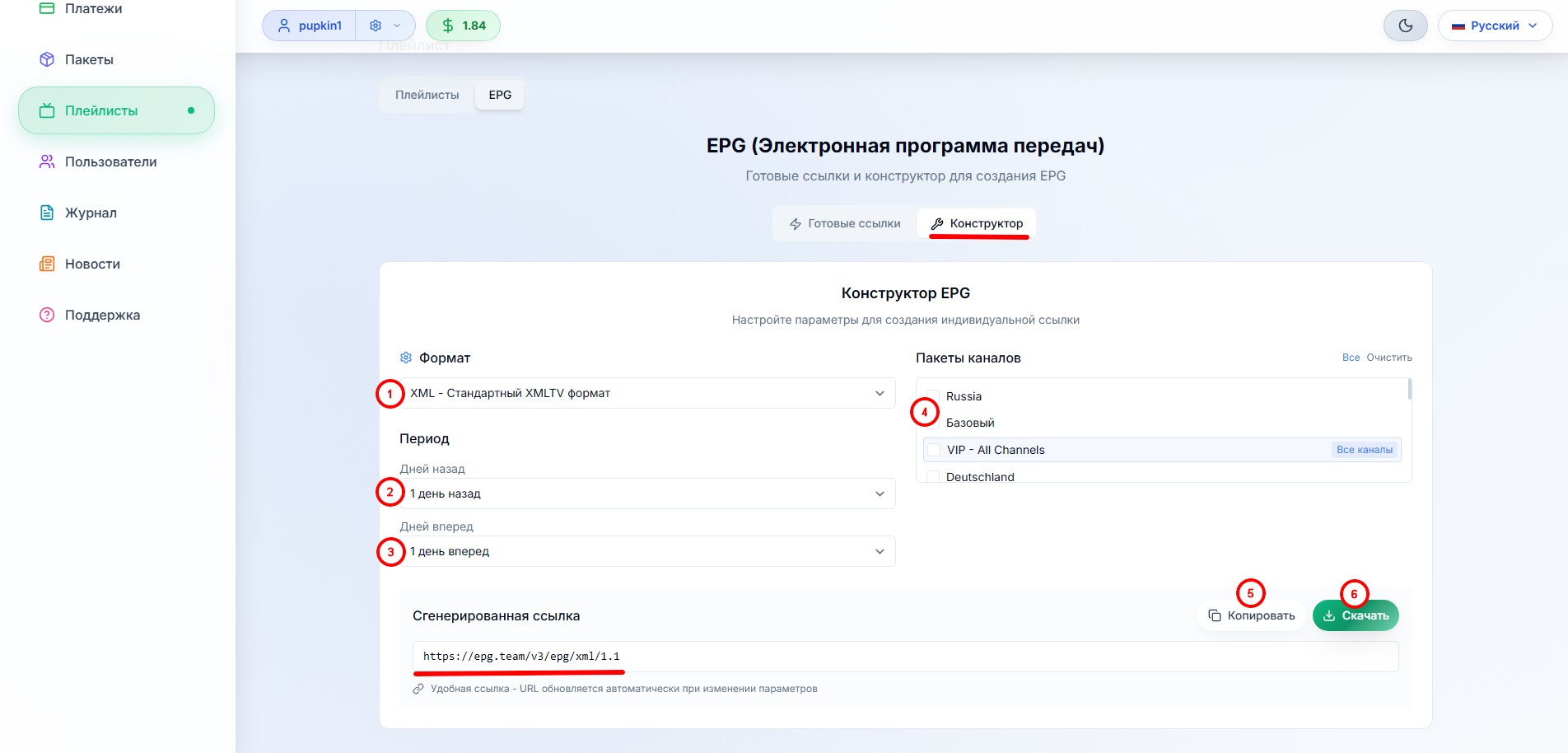Viewport: 1568px width, 753px height.
Task: Check the Russia channel package checkbox
Action: tap(933, 396)
